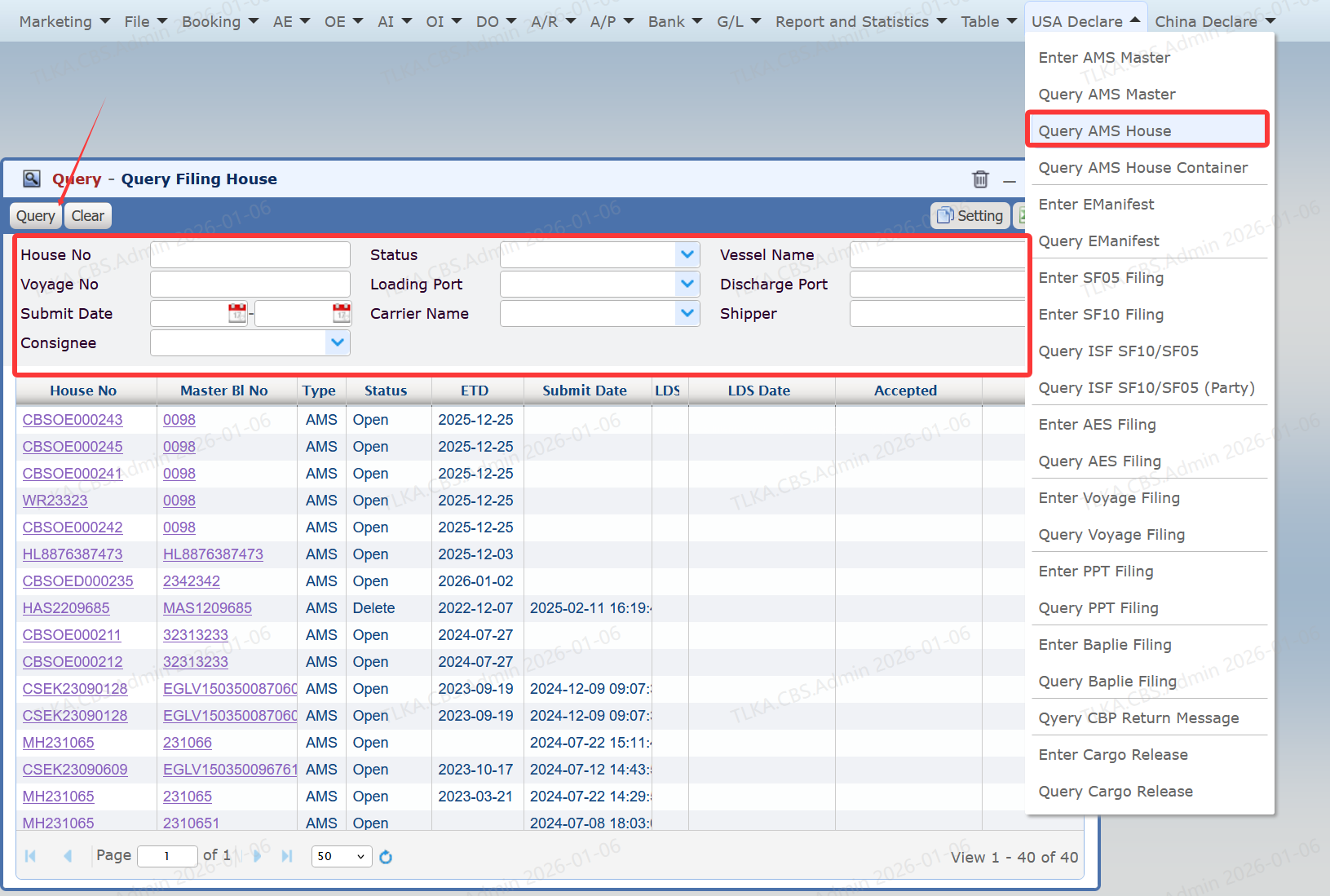This screenshot has width=1330, height=896.
Task: Choose Query AMS House Container entry
Action: (1142, 167)
